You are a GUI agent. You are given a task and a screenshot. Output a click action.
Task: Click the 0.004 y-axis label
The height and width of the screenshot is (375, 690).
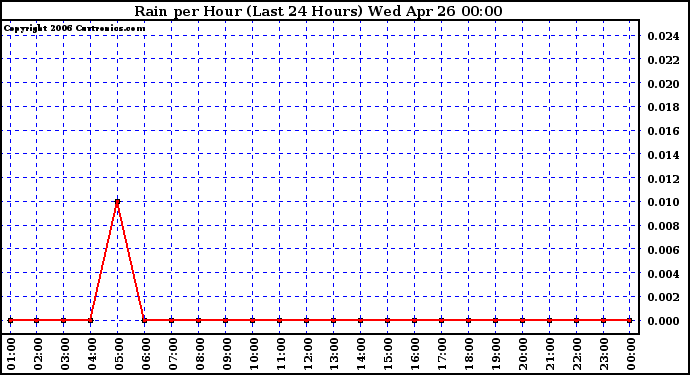click(x=663, y=274)
